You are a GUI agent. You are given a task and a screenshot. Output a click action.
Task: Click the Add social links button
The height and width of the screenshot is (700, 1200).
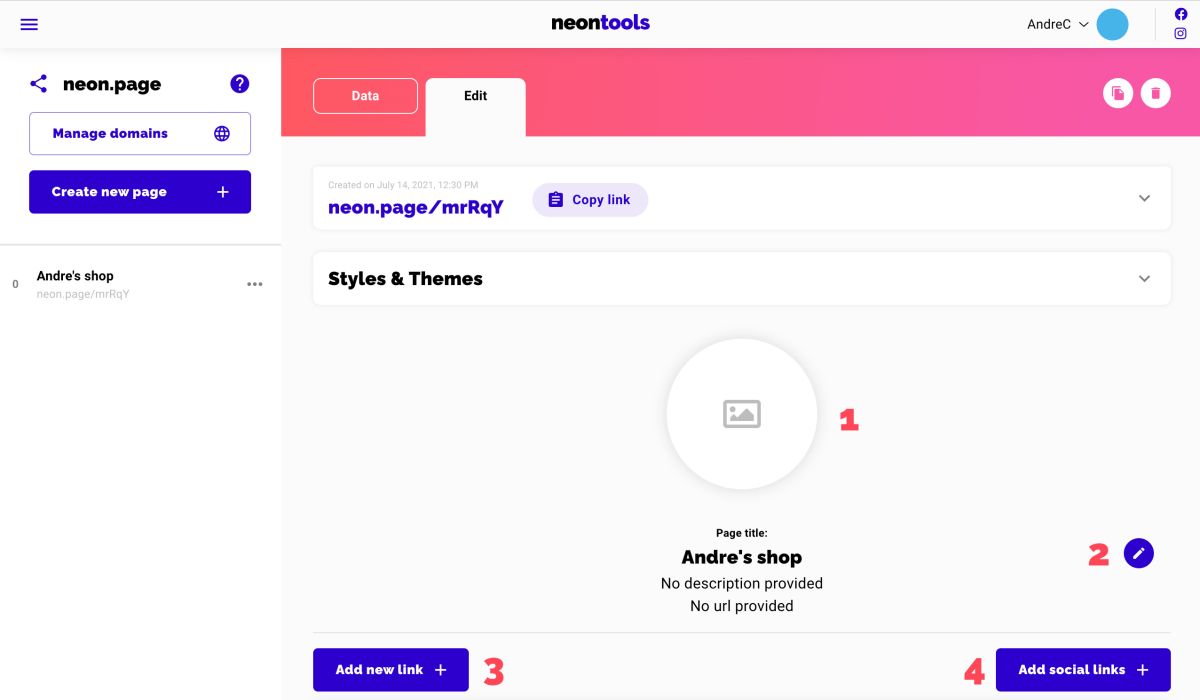[1083, 670]
